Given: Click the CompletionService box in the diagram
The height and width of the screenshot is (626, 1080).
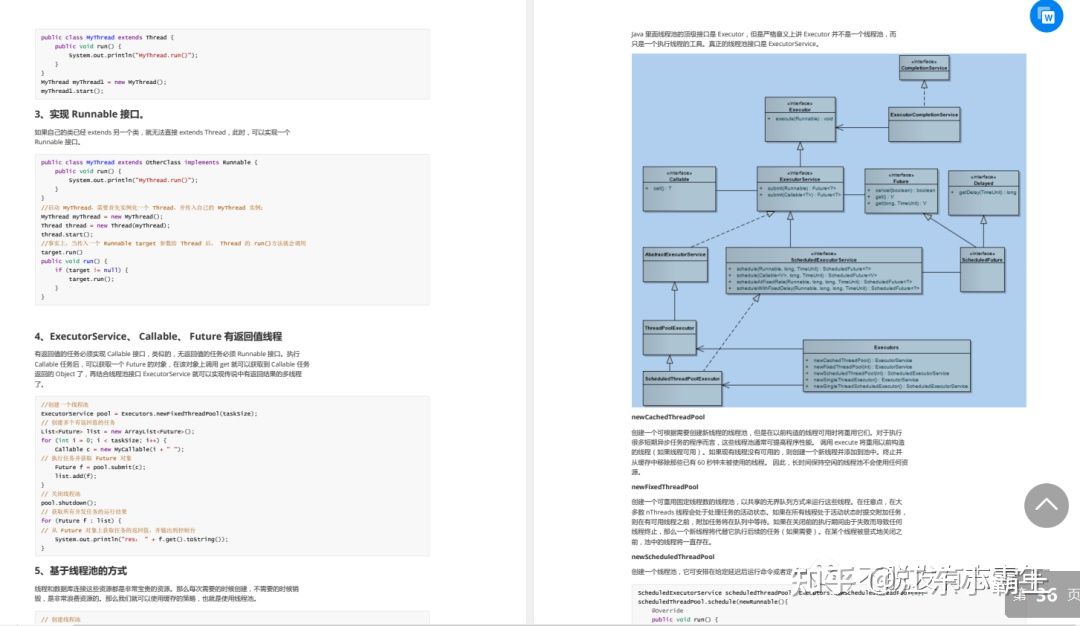Looking at the screenshot, I should 924,67.
